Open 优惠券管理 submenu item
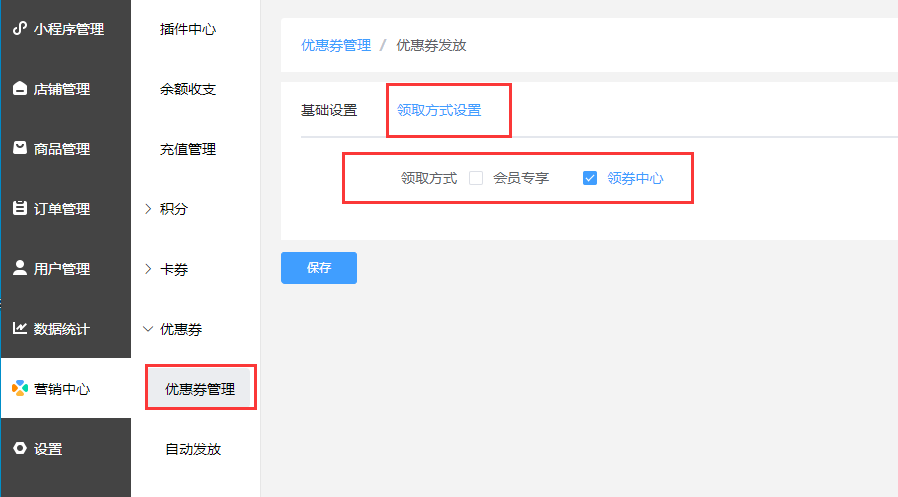 [200, 389]
